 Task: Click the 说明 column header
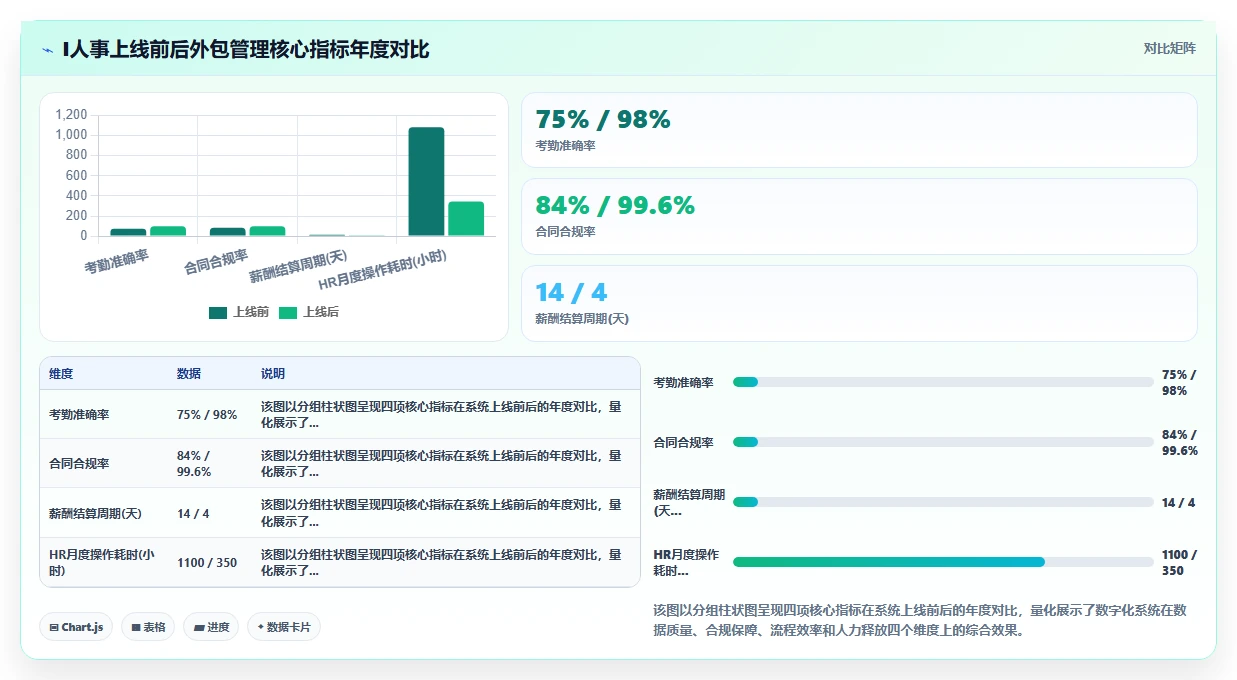click(x=273, y=373)
